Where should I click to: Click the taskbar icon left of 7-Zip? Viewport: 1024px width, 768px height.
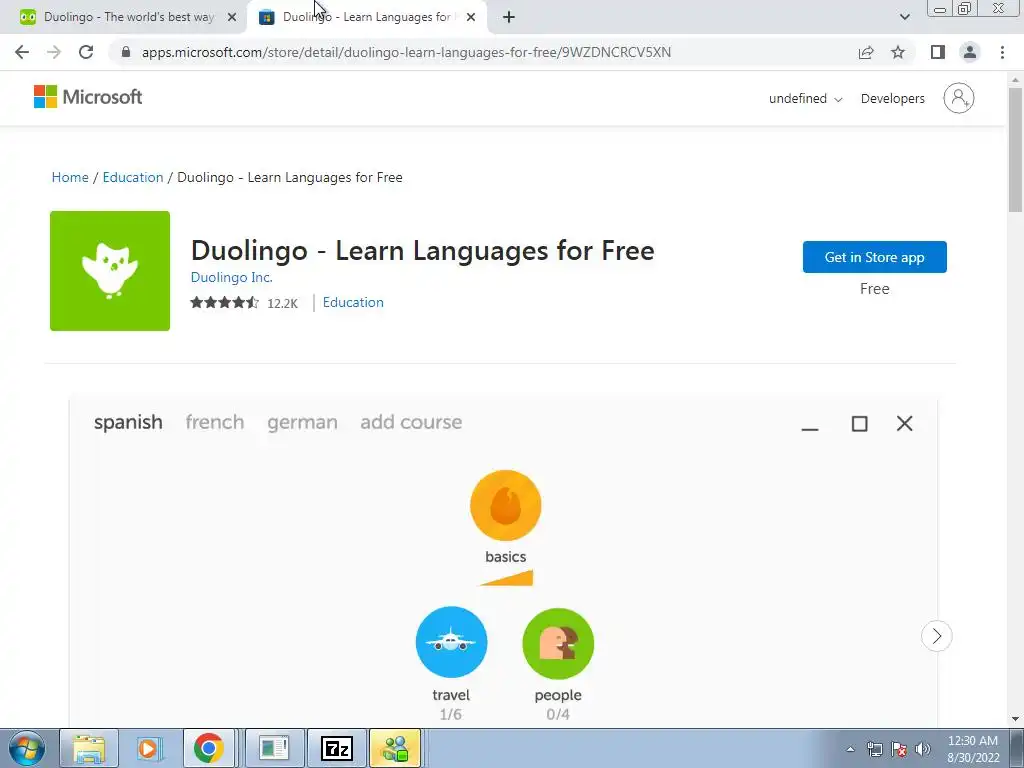274,748
